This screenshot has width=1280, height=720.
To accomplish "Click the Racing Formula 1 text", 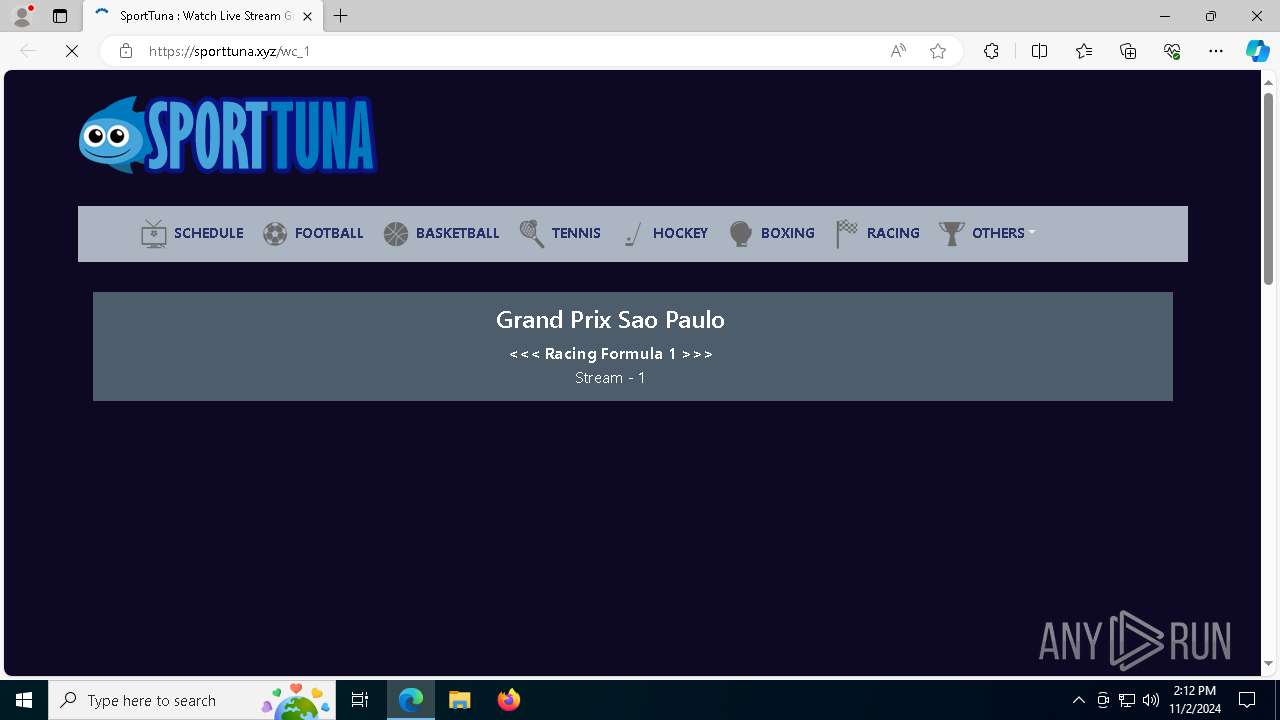I will coord(610,354).
